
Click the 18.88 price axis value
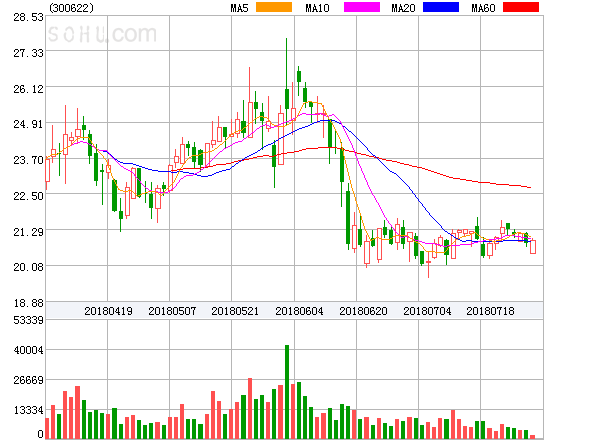28,303
